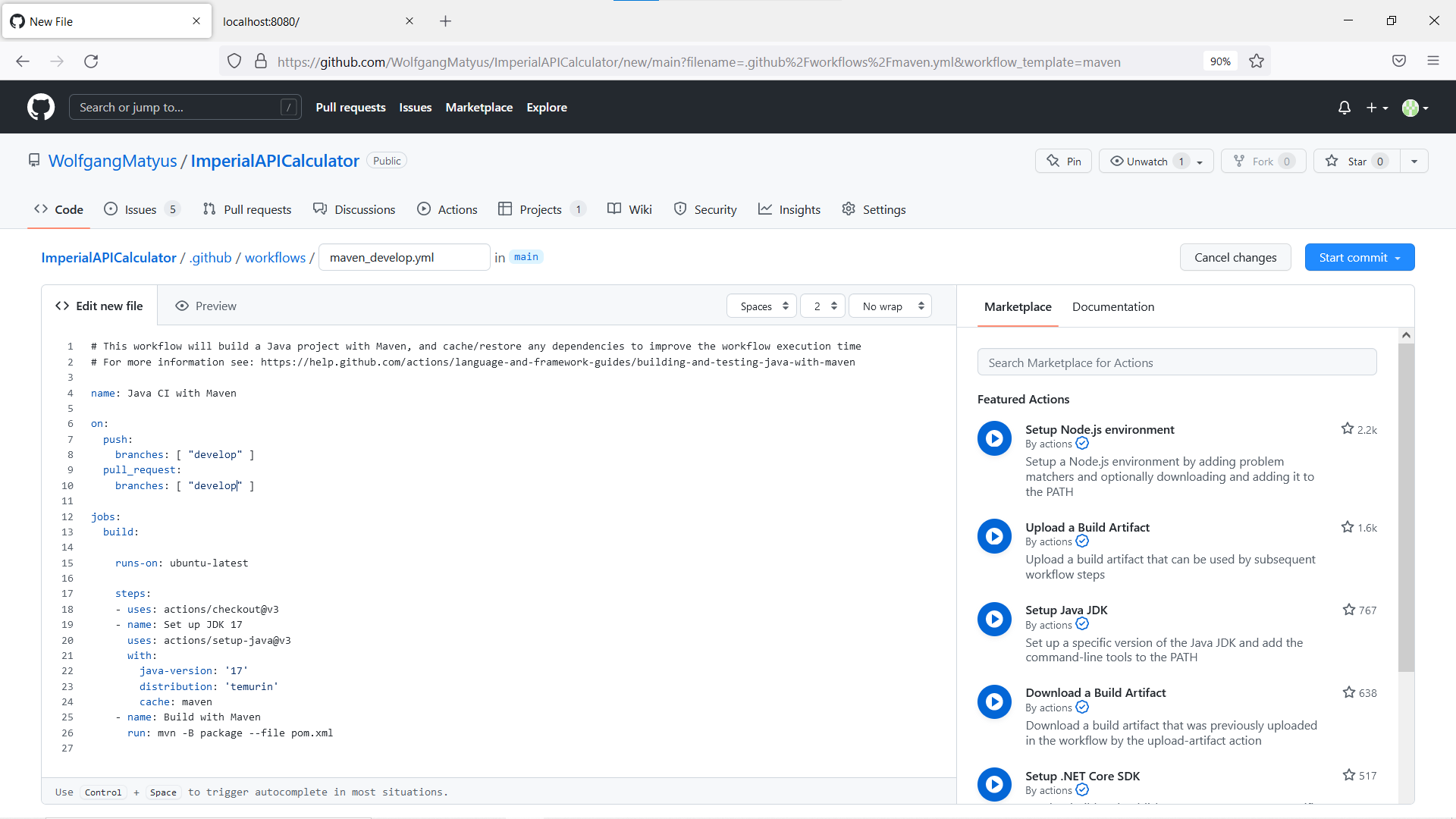1456x819 pixels.
Task: Edit the maven_develop.yml filename field
Action: tap(404, 257)
